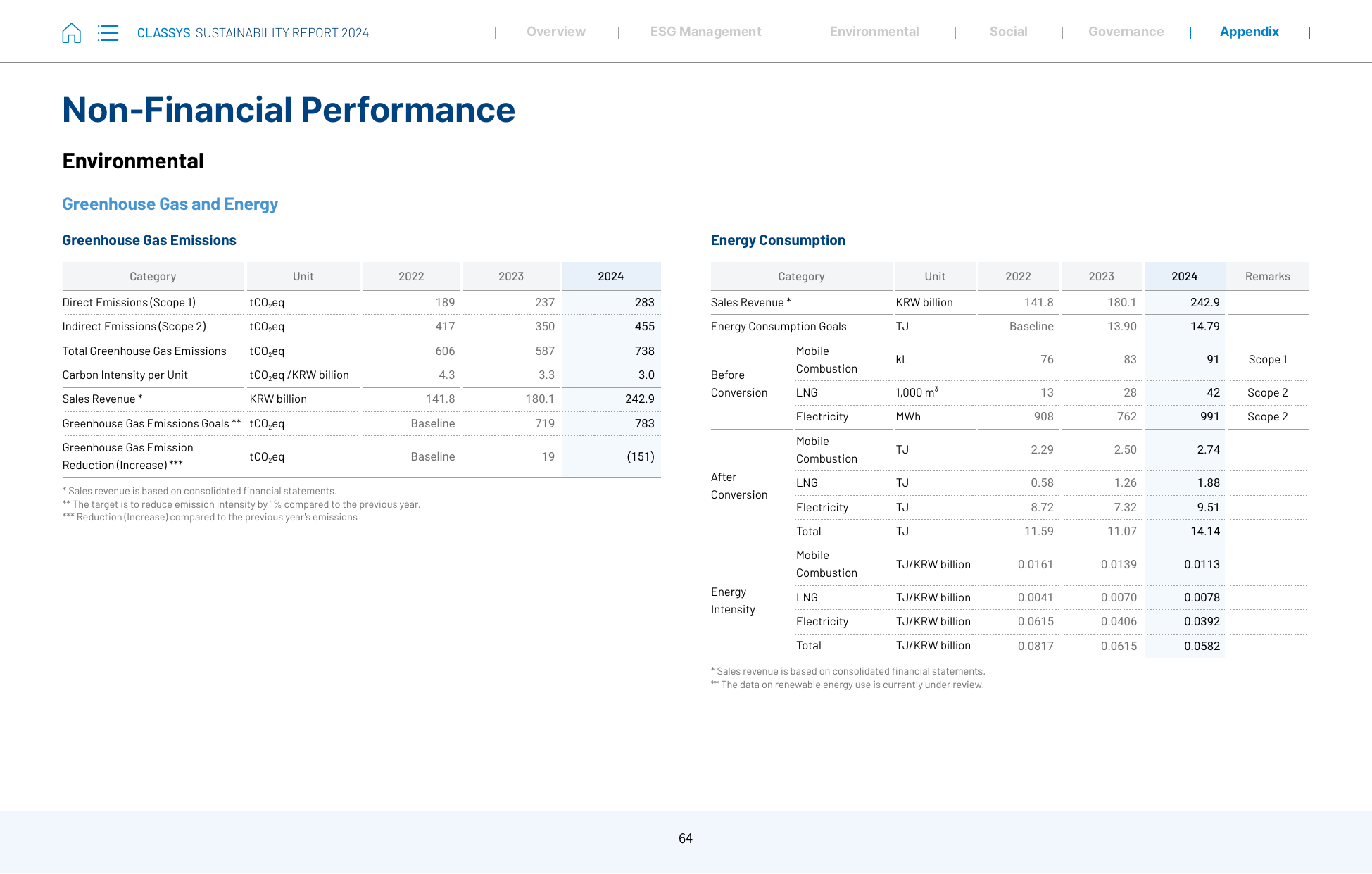Image resolution: width=1372 pixels, height=874 pixels.
Task: Click the page number 64
Action: coord(685,838)
